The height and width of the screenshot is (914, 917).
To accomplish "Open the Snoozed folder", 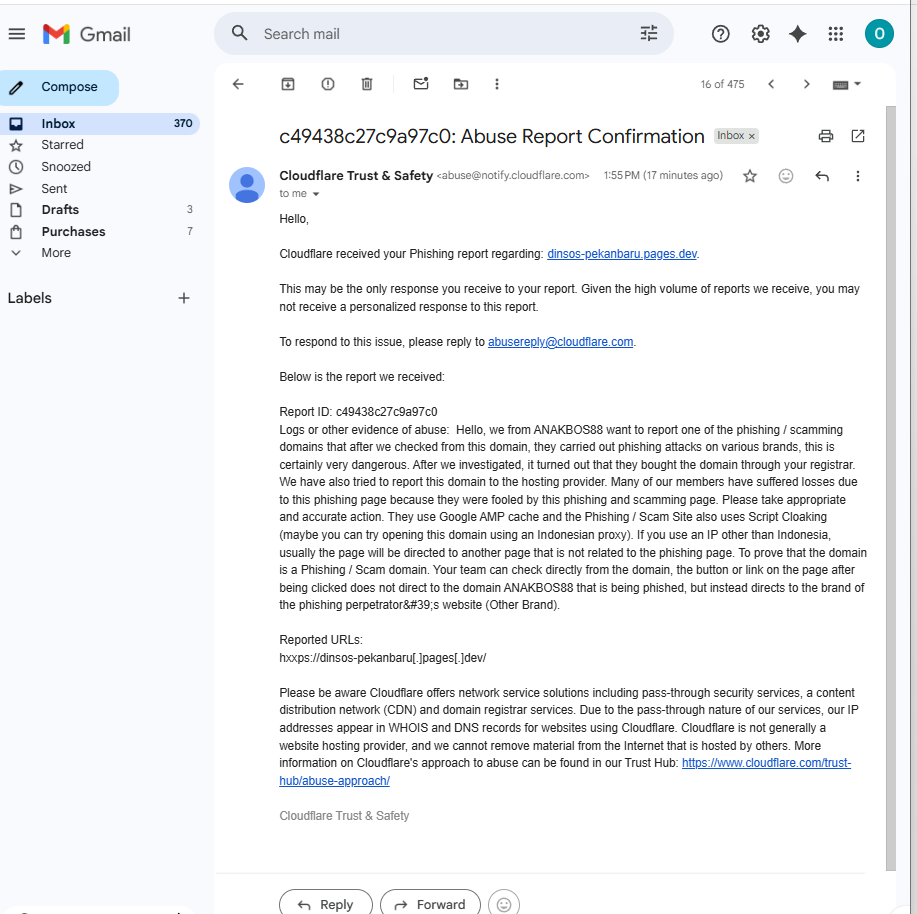I will pos(66,167).
